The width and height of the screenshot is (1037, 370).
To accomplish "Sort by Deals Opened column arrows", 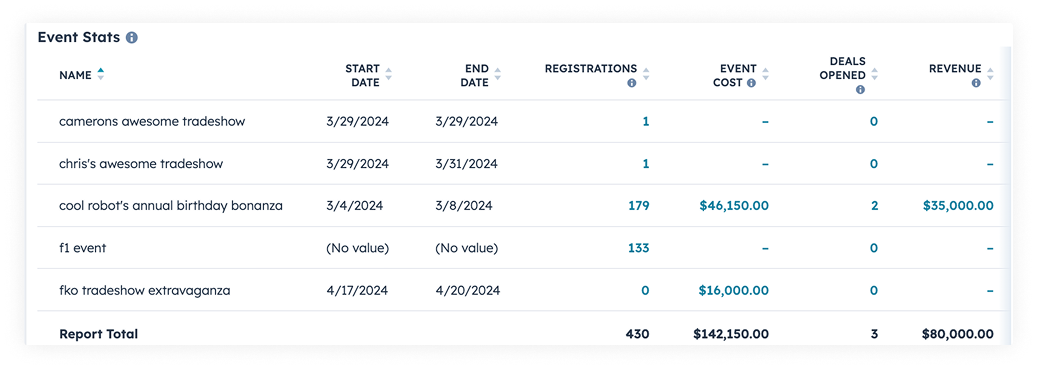I will (874, 74).
